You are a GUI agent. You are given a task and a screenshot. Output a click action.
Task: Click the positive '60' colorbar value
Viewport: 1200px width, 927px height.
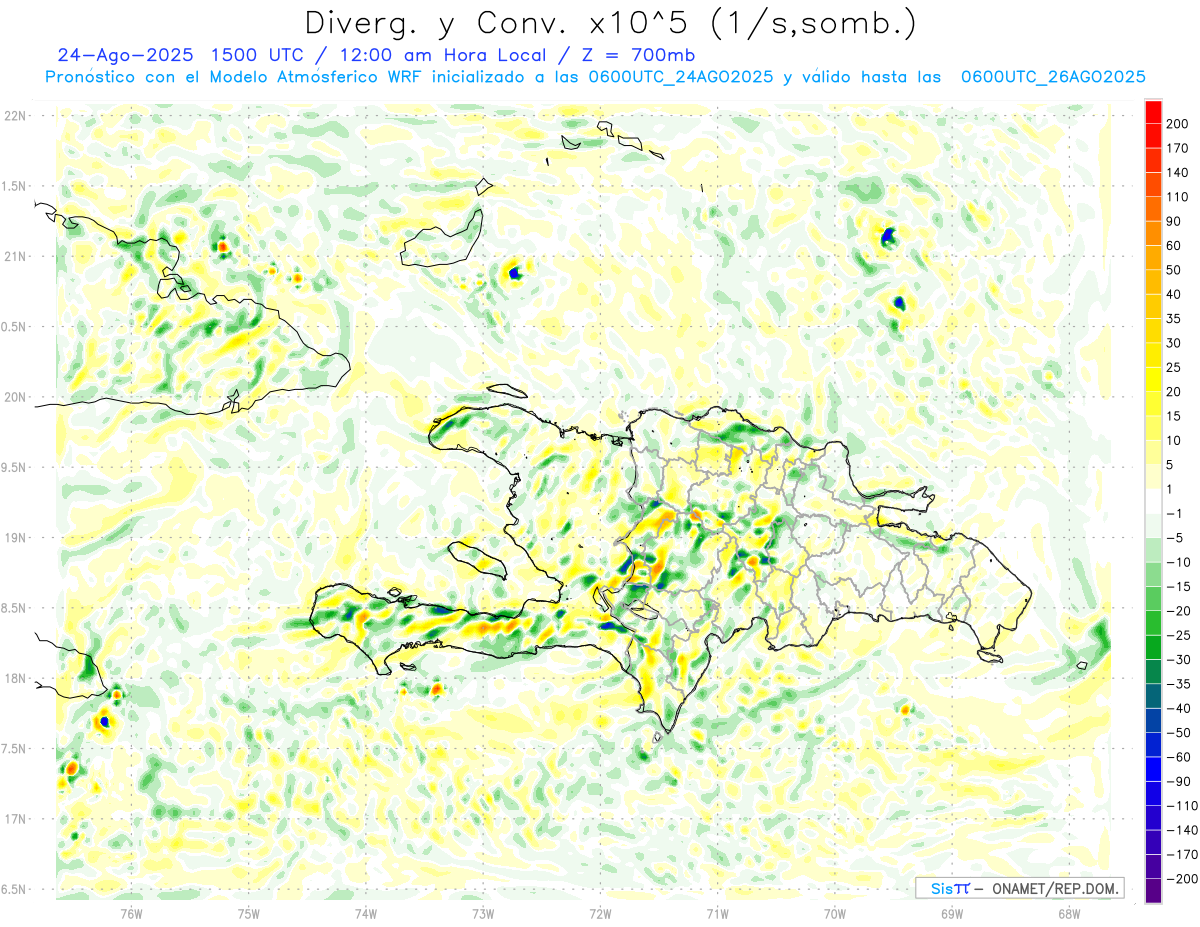1175,246
